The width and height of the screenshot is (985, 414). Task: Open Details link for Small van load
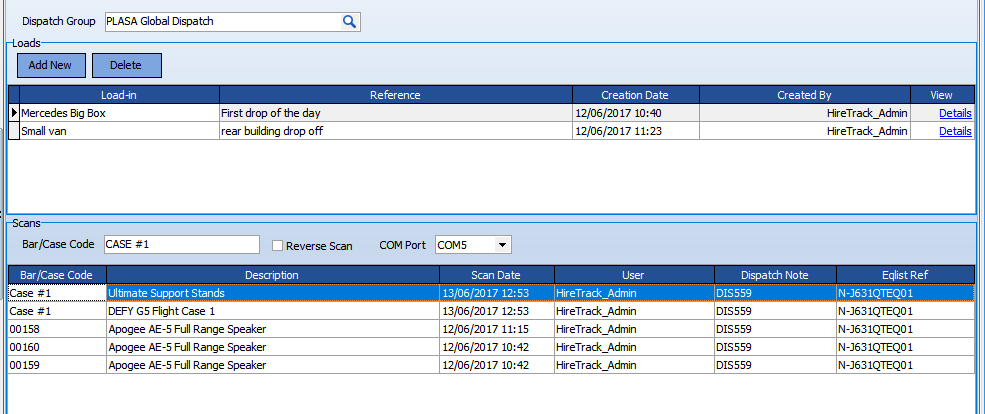954,131
